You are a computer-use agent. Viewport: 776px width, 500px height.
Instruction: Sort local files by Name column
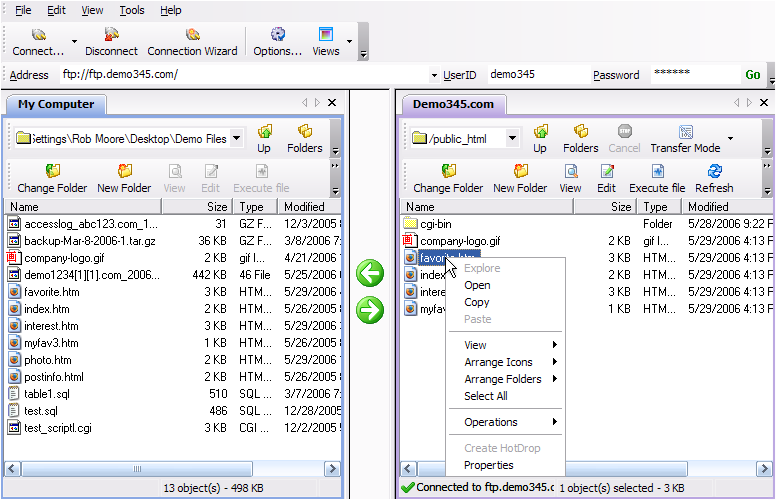tap(83, 206)
